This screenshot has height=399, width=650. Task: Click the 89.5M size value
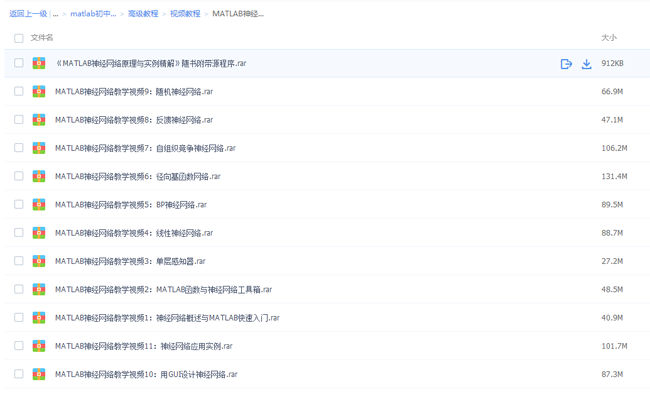coord(612,205)
